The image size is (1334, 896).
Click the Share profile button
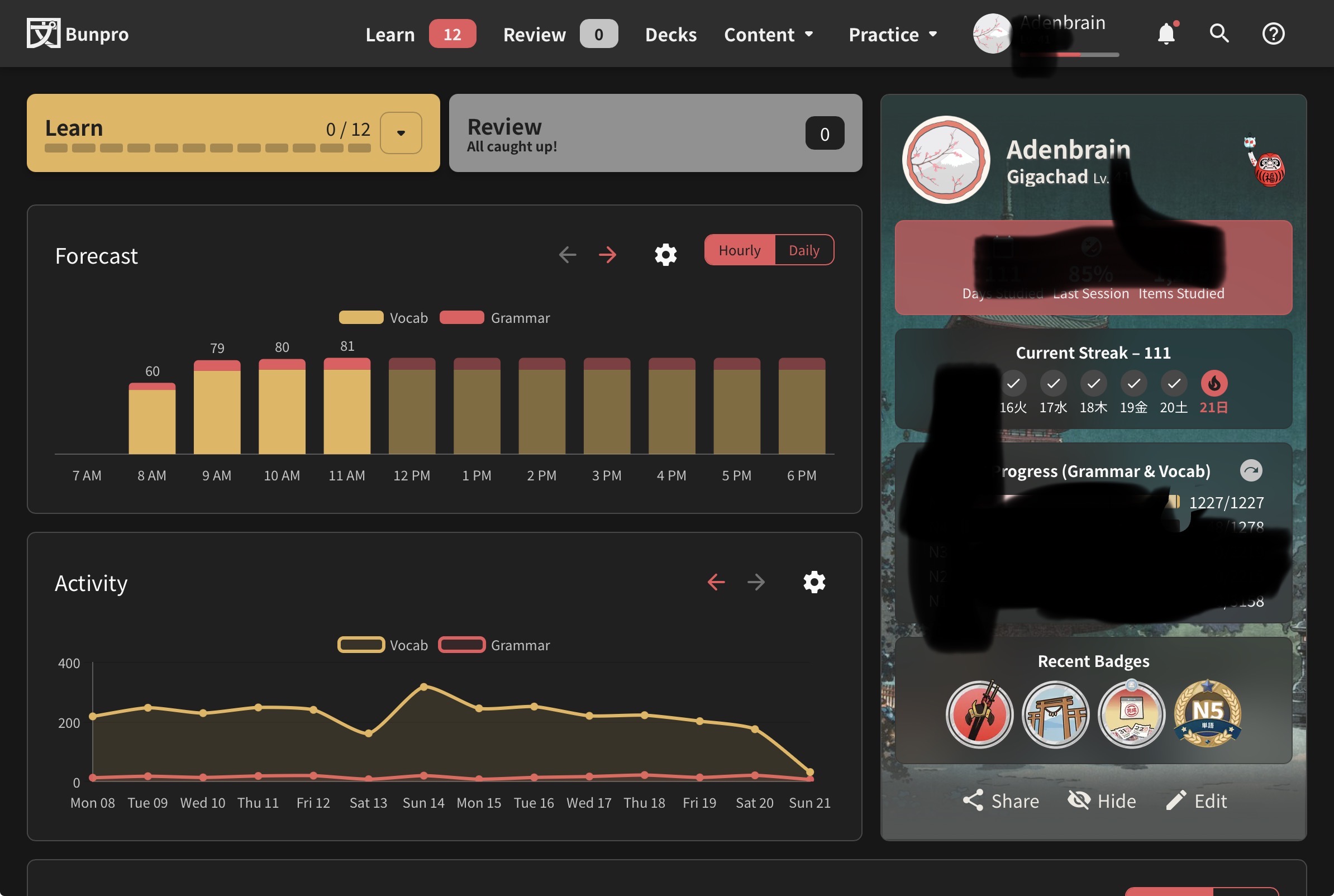pyautogui.click(x=1000, y=800)
